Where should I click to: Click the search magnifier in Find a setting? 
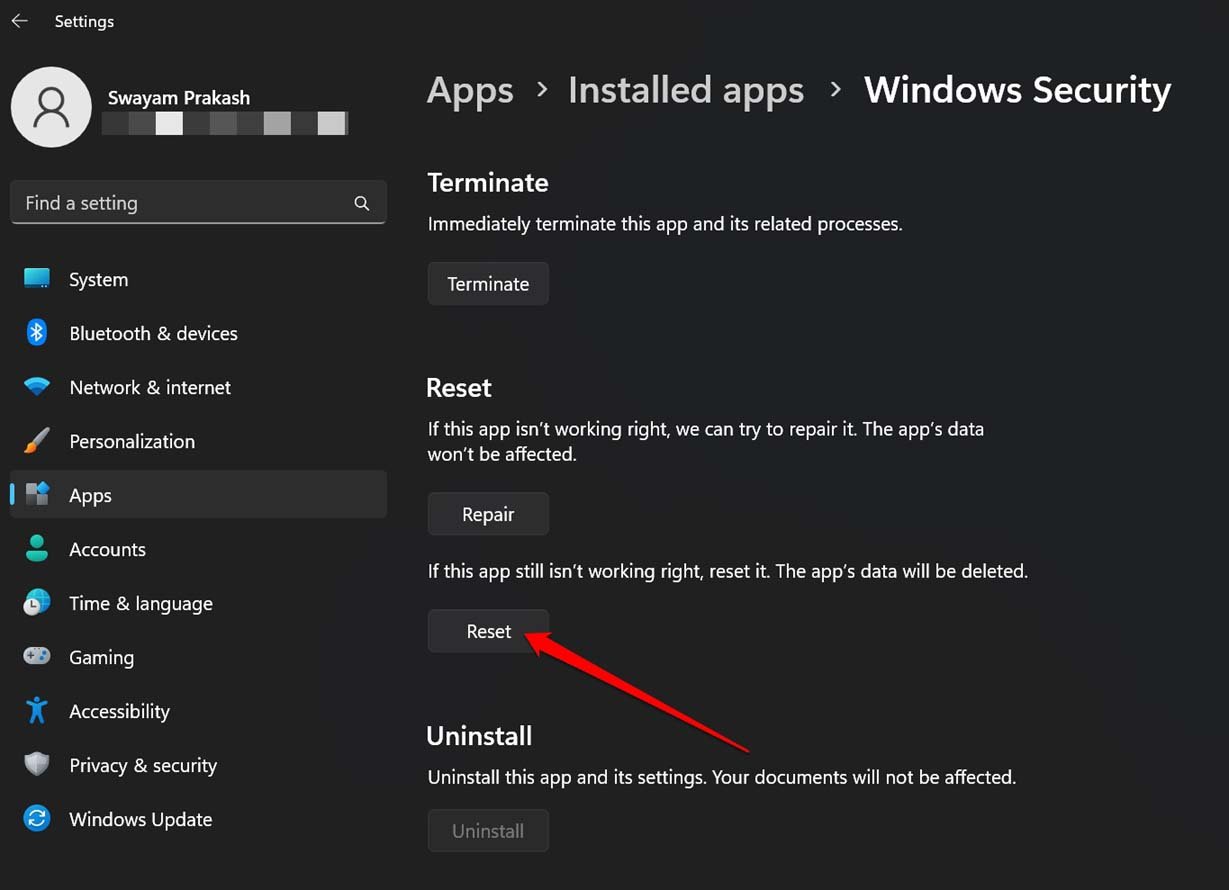pos(362,203)
